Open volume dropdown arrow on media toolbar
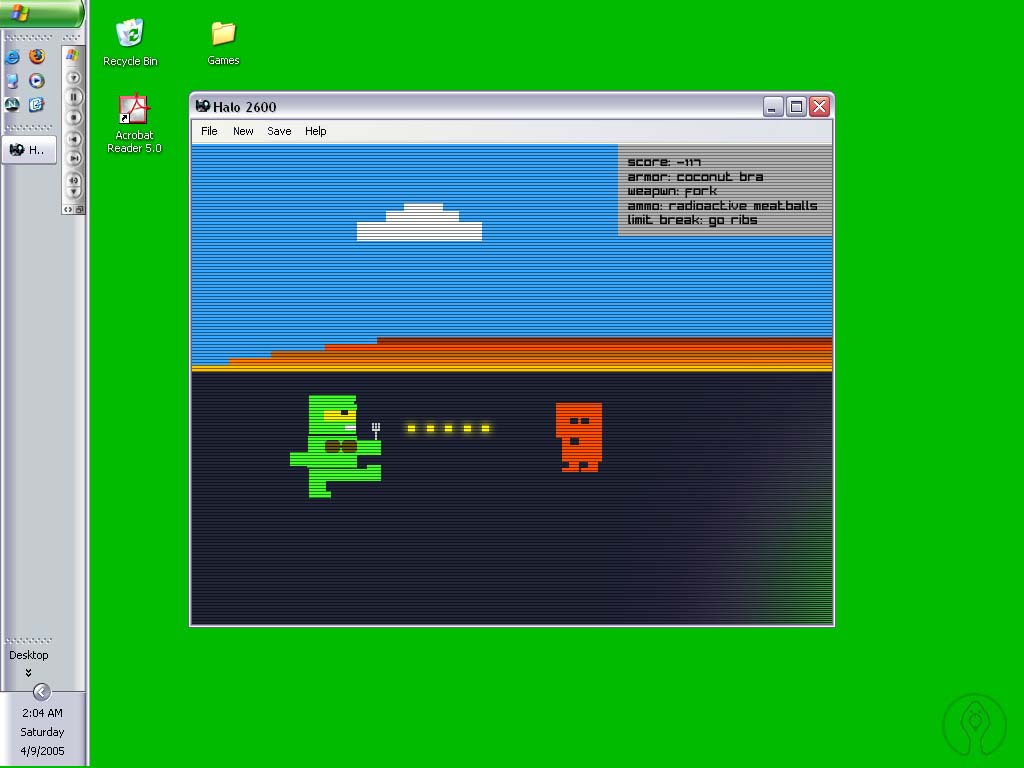The height and width of the screenshot is (768, 1024). coord(74,192)
